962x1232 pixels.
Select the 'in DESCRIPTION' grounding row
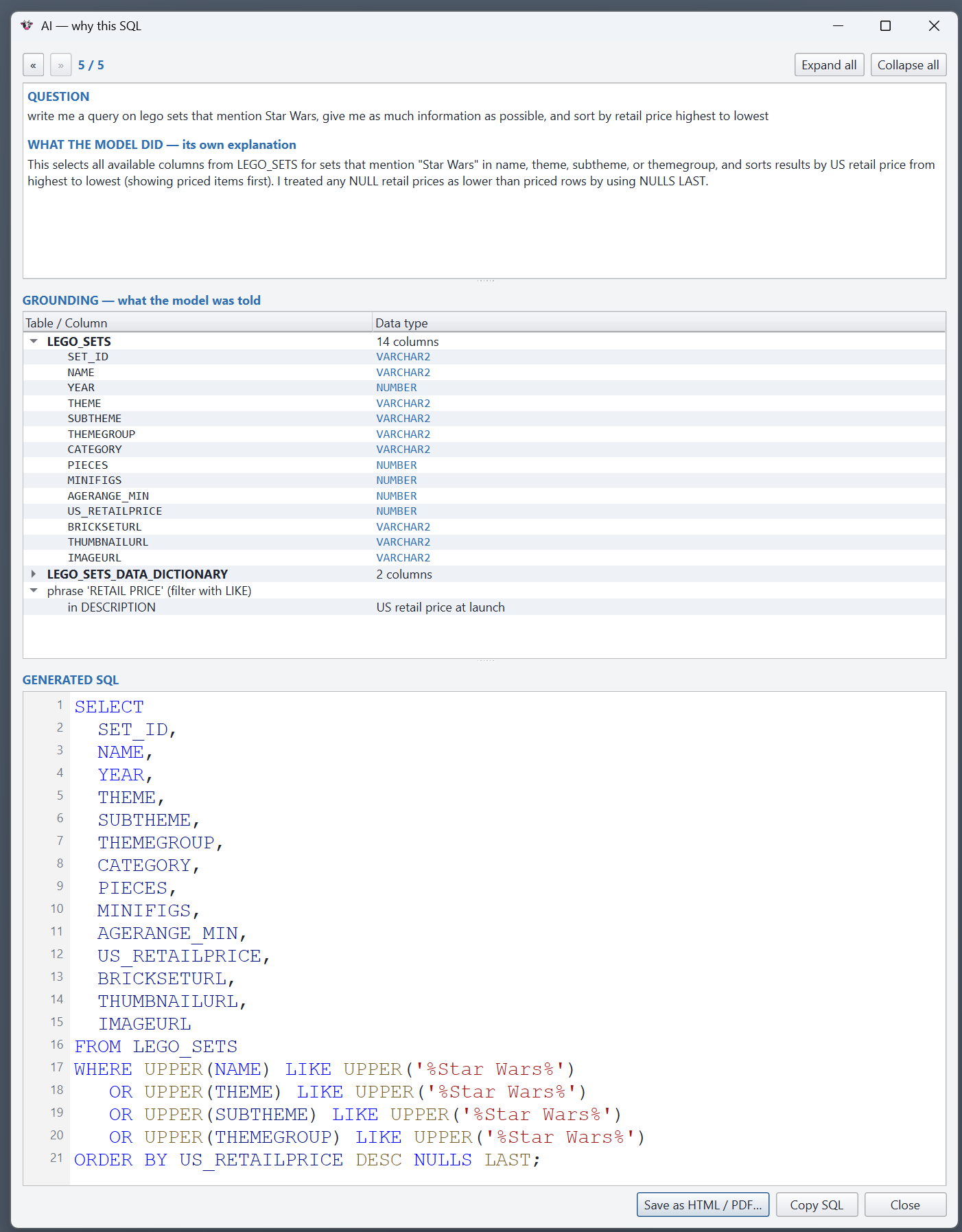pos(484,607)
